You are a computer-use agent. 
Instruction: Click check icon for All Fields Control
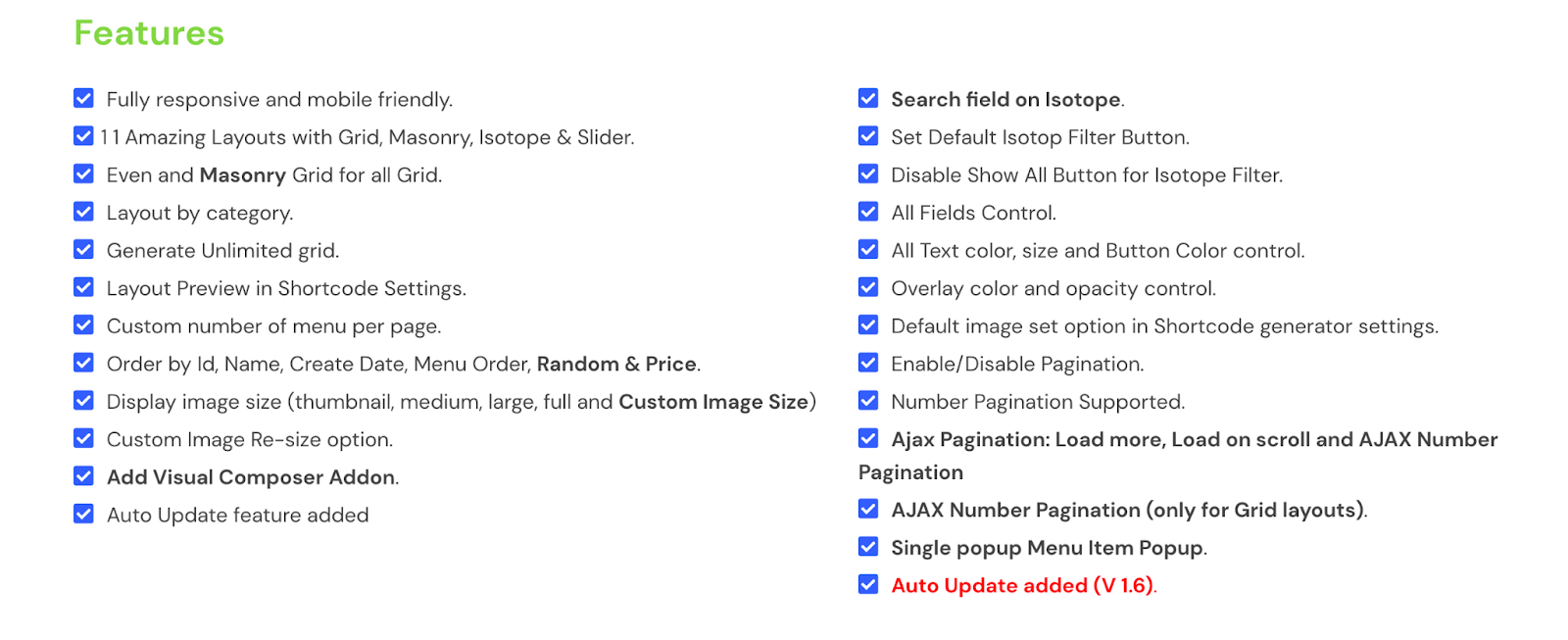(868, 212)
